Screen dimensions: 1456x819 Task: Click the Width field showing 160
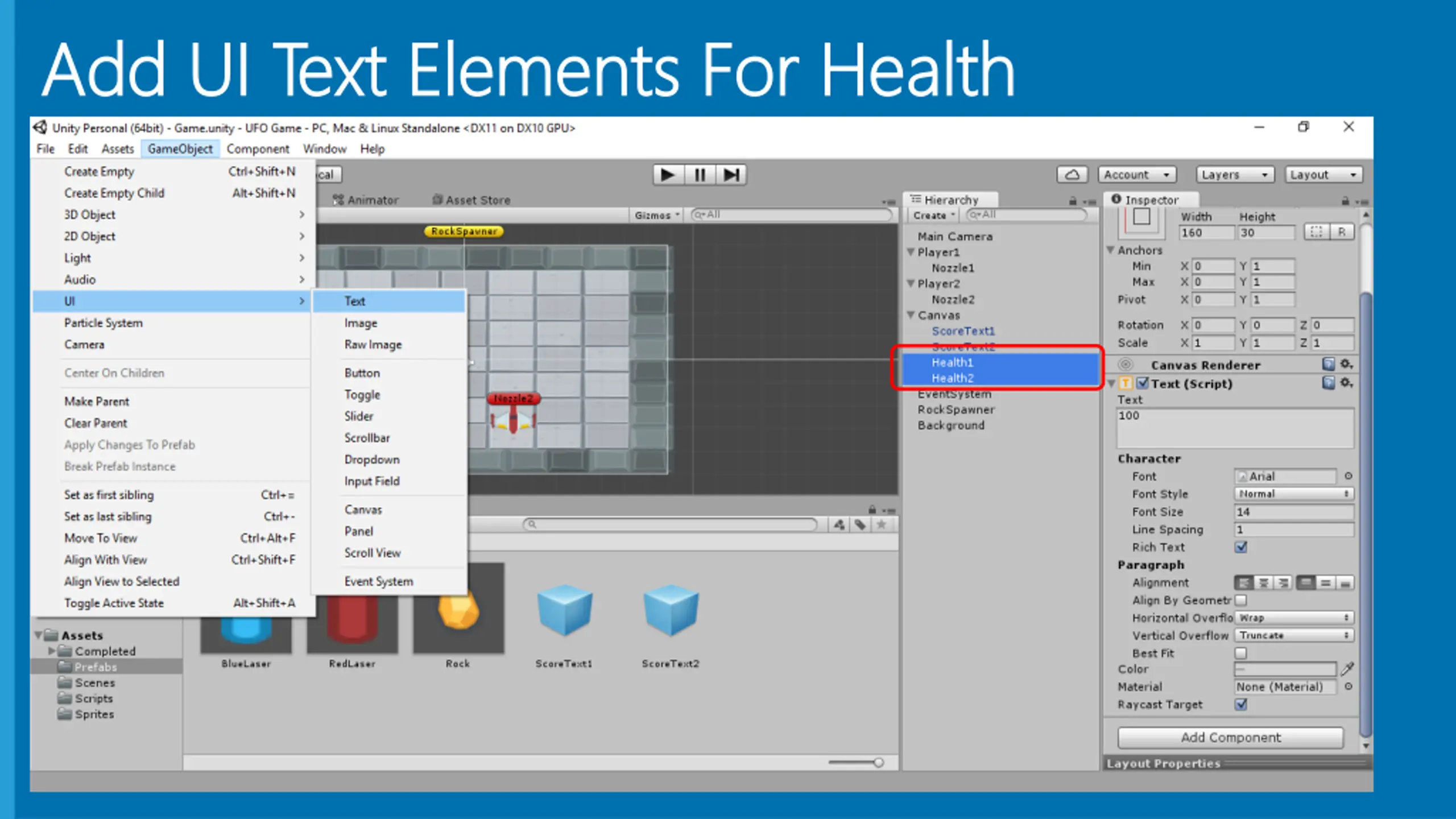click(x=1207, y=233)
